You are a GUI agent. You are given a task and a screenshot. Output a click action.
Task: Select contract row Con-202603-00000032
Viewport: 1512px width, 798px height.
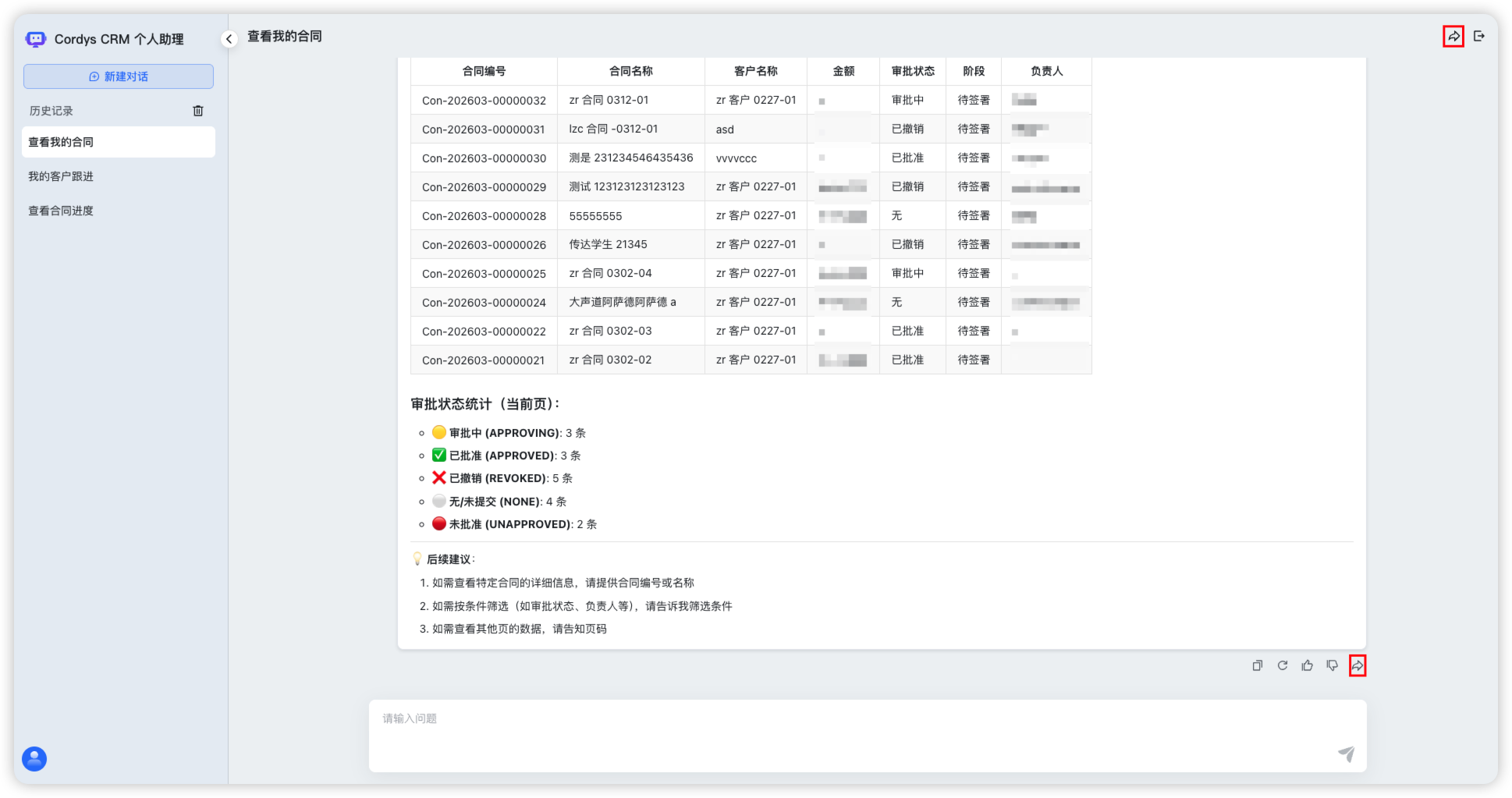483,99
